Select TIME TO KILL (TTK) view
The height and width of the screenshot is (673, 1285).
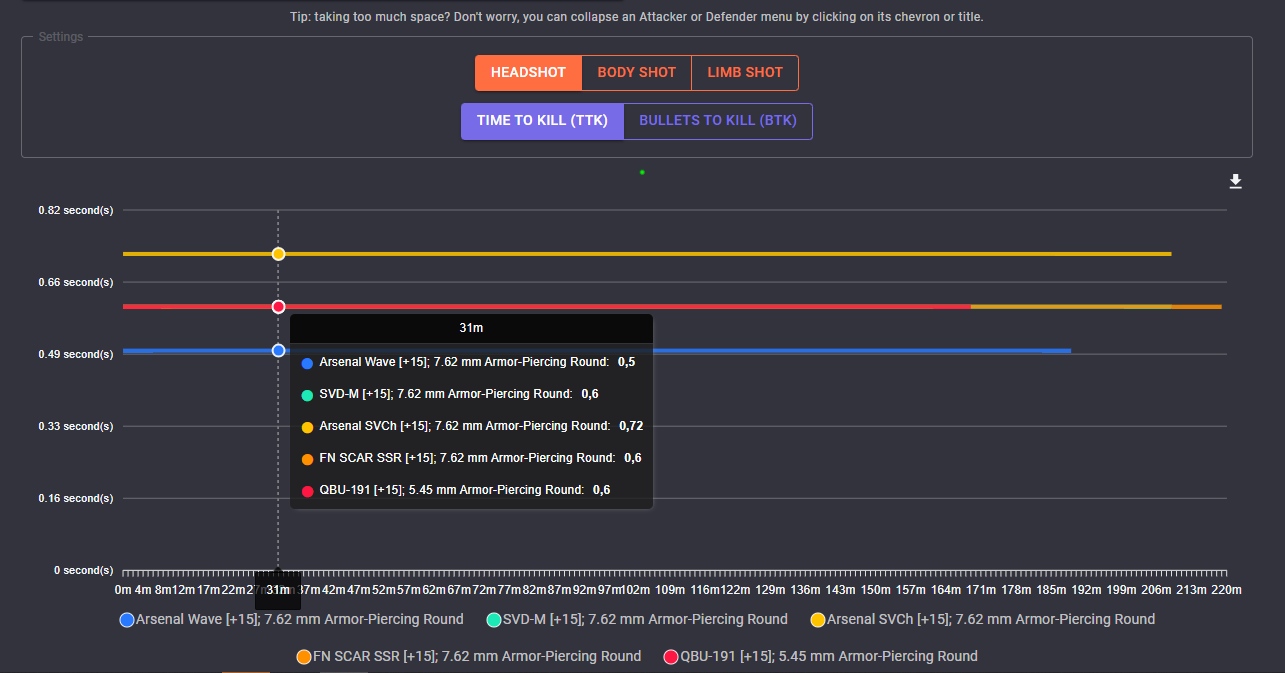(542, 121)
